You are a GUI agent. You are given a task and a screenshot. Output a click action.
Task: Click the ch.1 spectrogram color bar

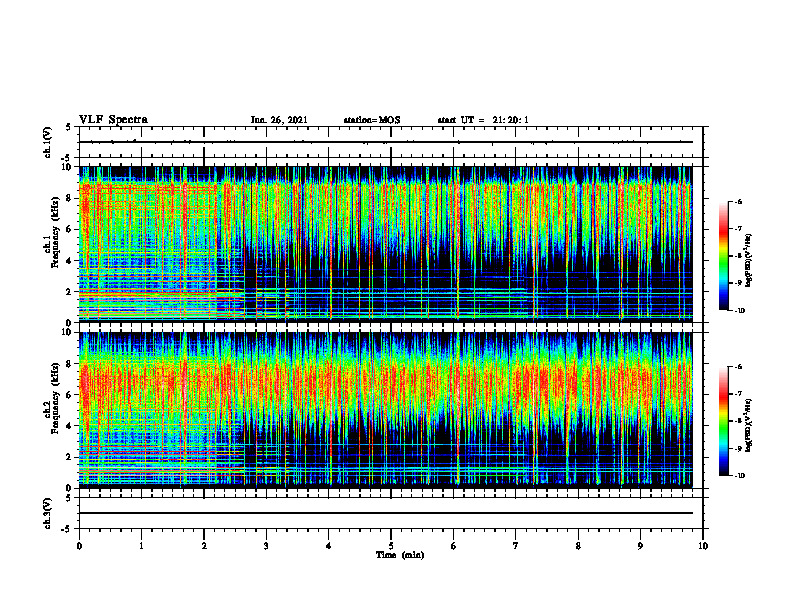coord(723,256)
